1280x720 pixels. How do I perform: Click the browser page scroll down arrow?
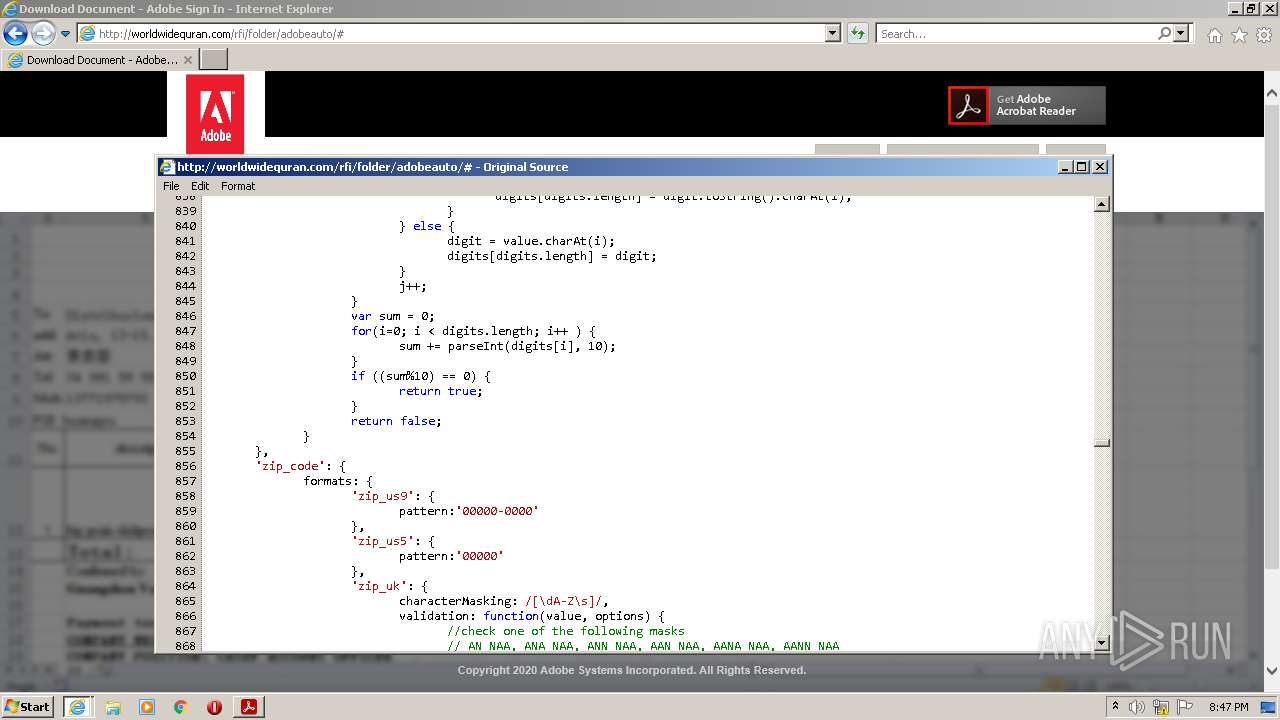click(x=1272, y=671)
